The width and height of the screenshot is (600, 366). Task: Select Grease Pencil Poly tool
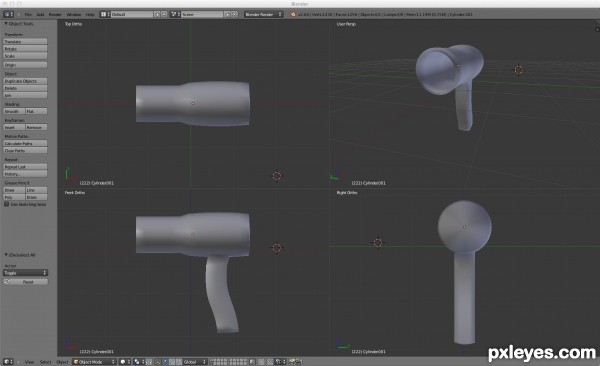pyautogui.click(x=14, y=198)
